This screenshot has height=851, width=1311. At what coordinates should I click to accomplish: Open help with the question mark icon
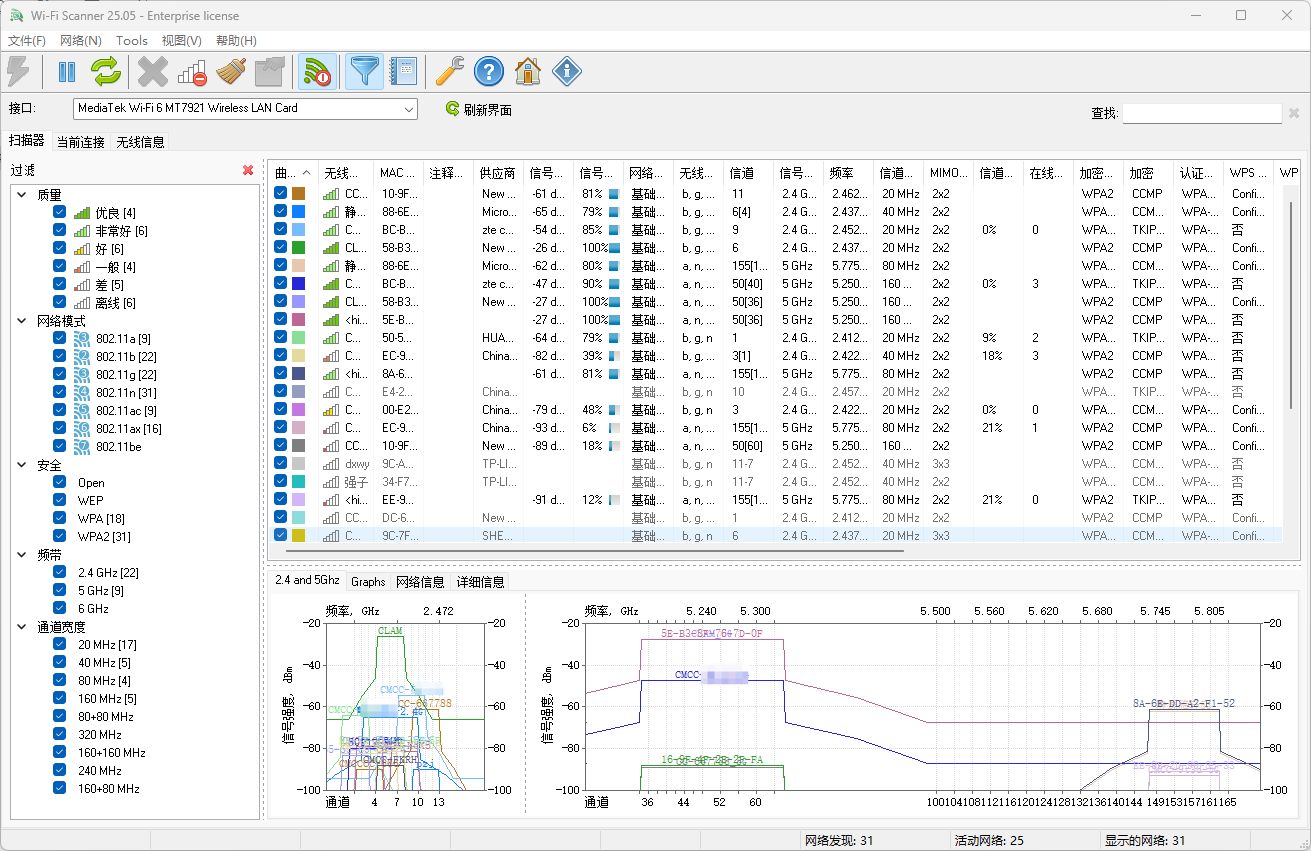(x=488, y=71)
